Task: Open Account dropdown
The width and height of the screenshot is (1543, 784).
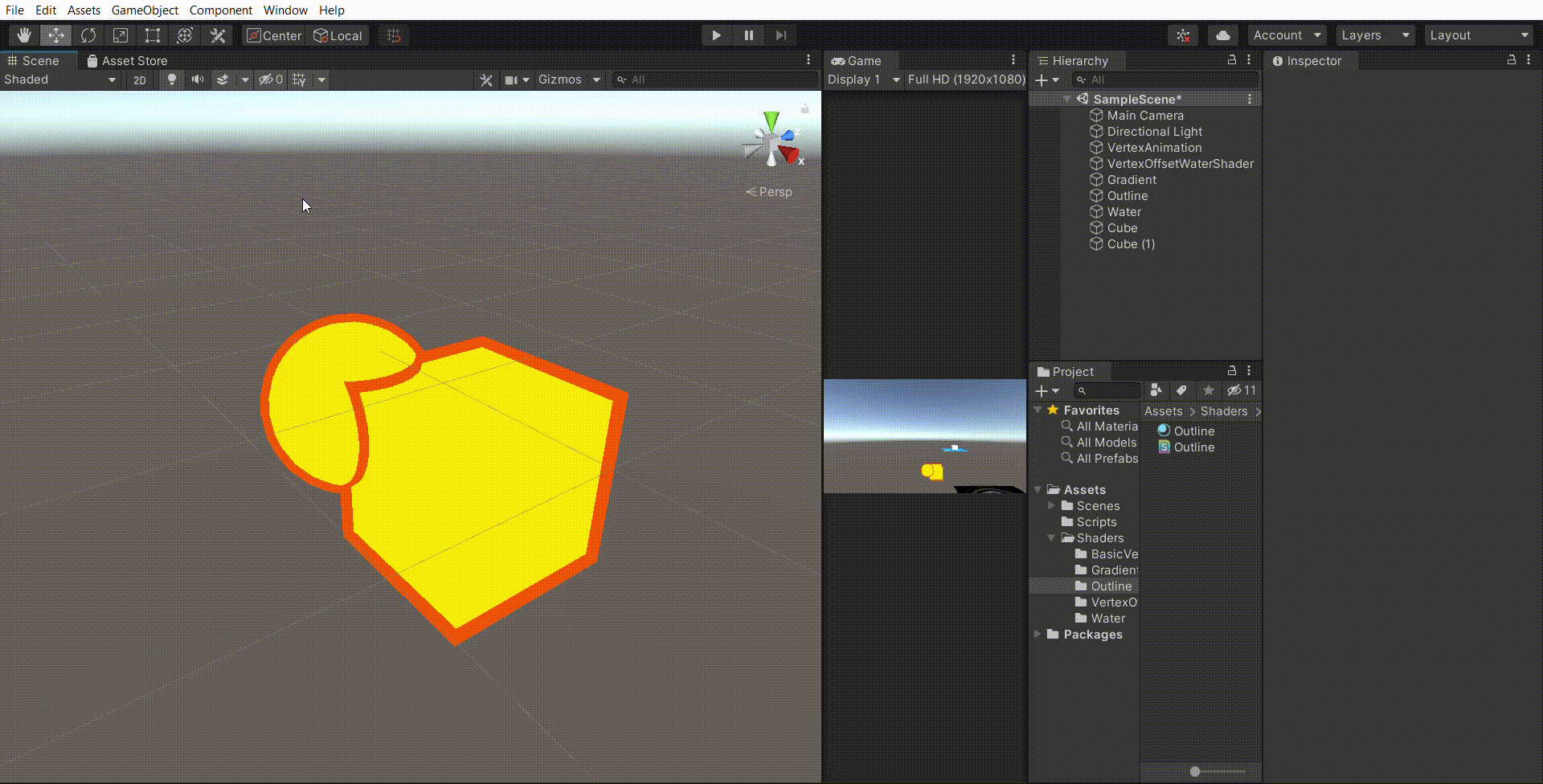Action: (x=1287, y=35)
